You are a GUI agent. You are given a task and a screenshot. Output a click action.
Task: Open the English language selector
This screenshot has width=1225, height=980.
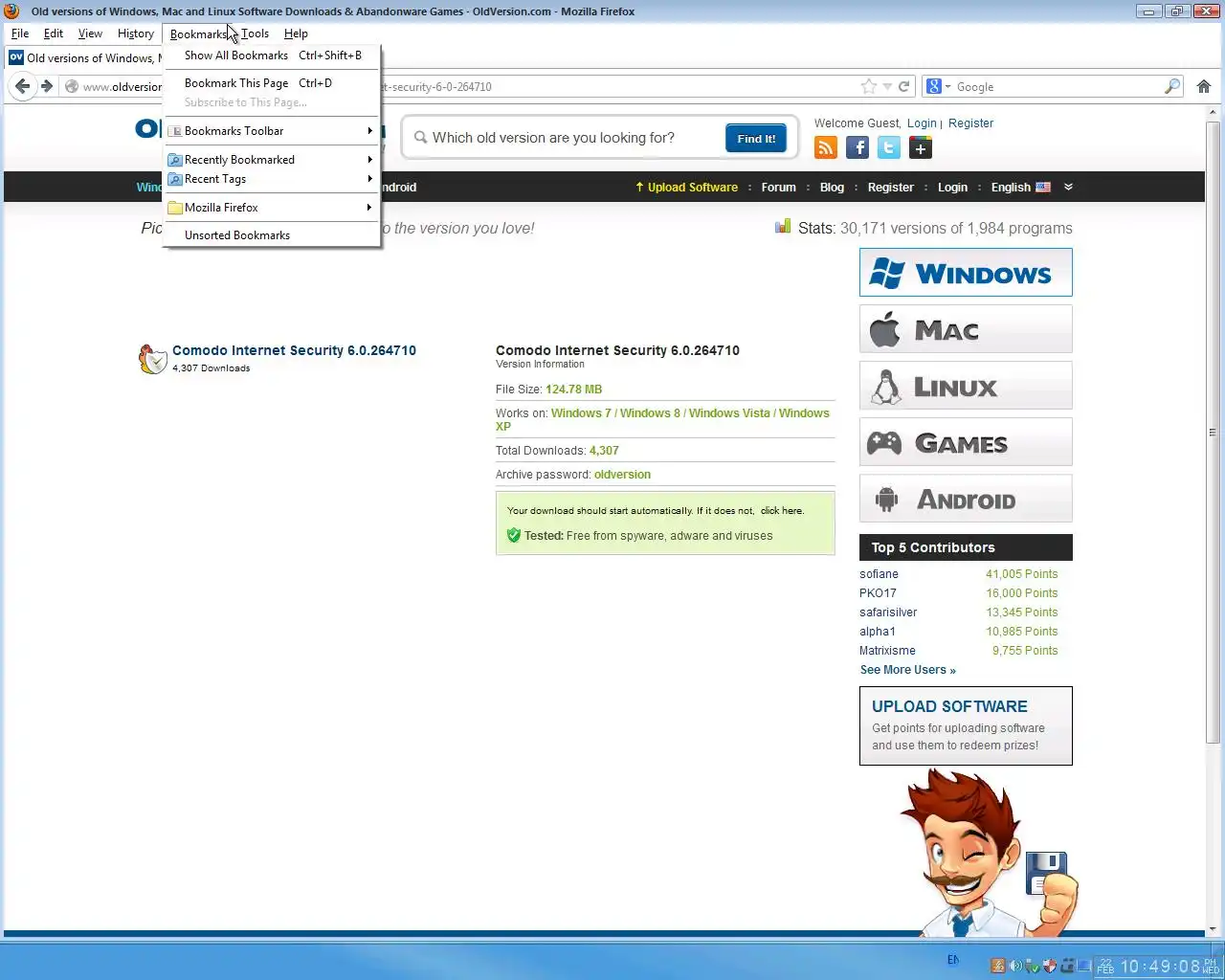[1020, 188]
